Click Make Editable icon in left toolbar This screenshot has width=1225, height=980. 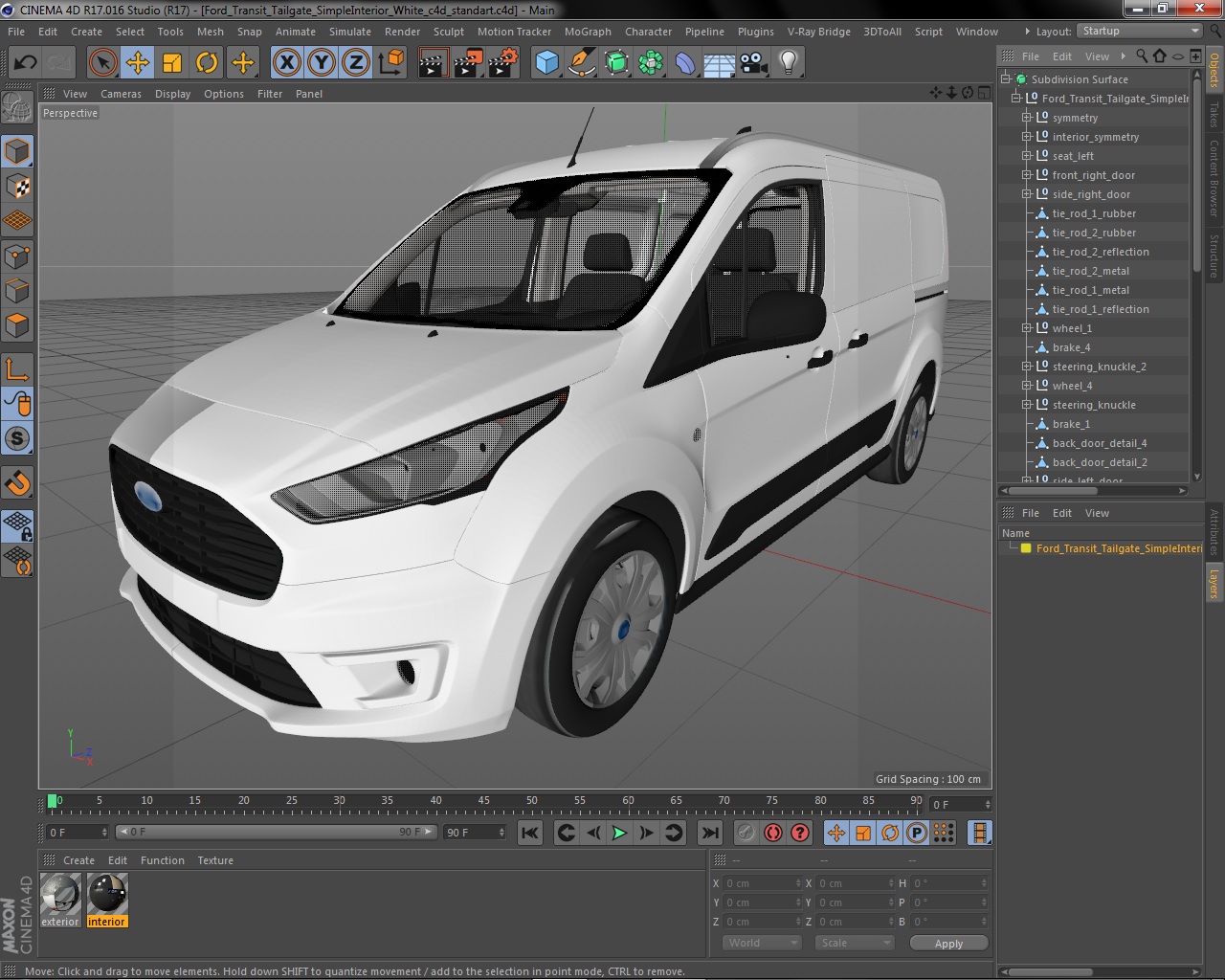pos(17,107)
